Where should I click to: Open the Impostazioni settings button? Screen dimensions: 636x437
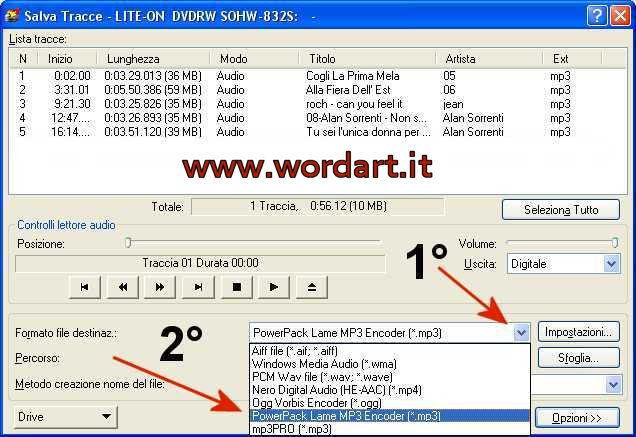tap(578, 332)
